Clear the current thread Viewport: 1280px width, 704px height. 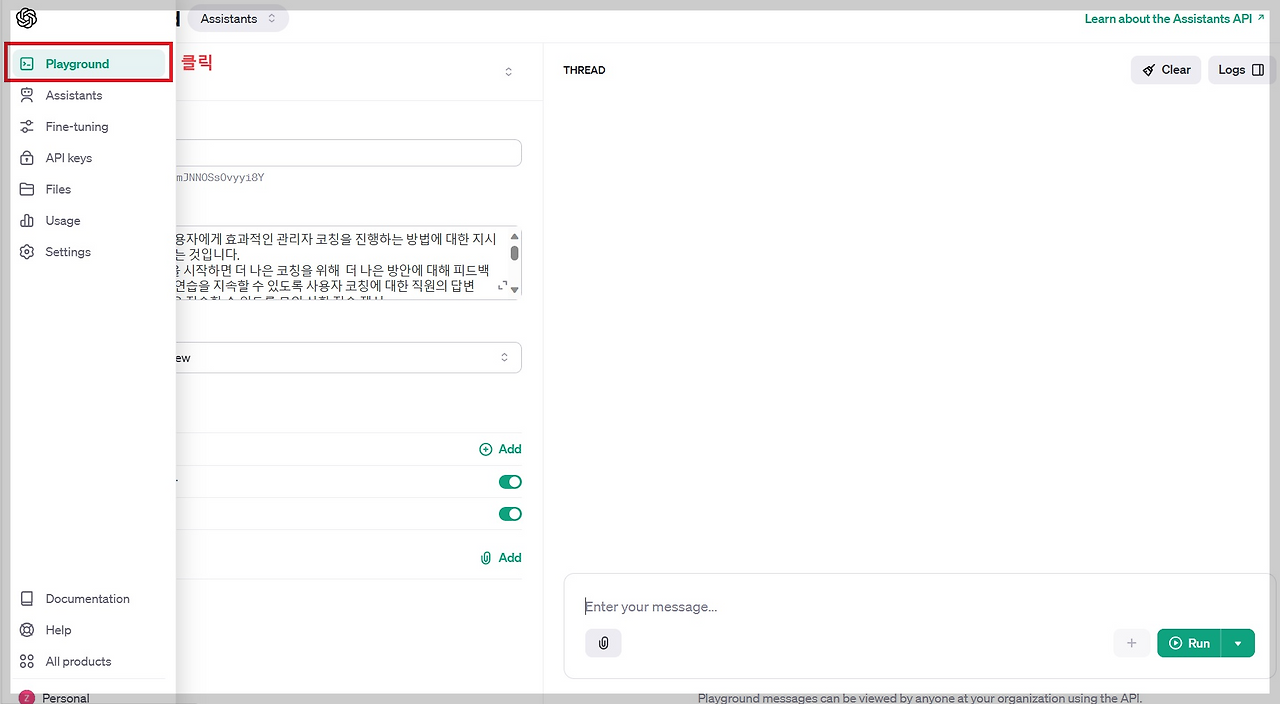(x=1165, y=69)
